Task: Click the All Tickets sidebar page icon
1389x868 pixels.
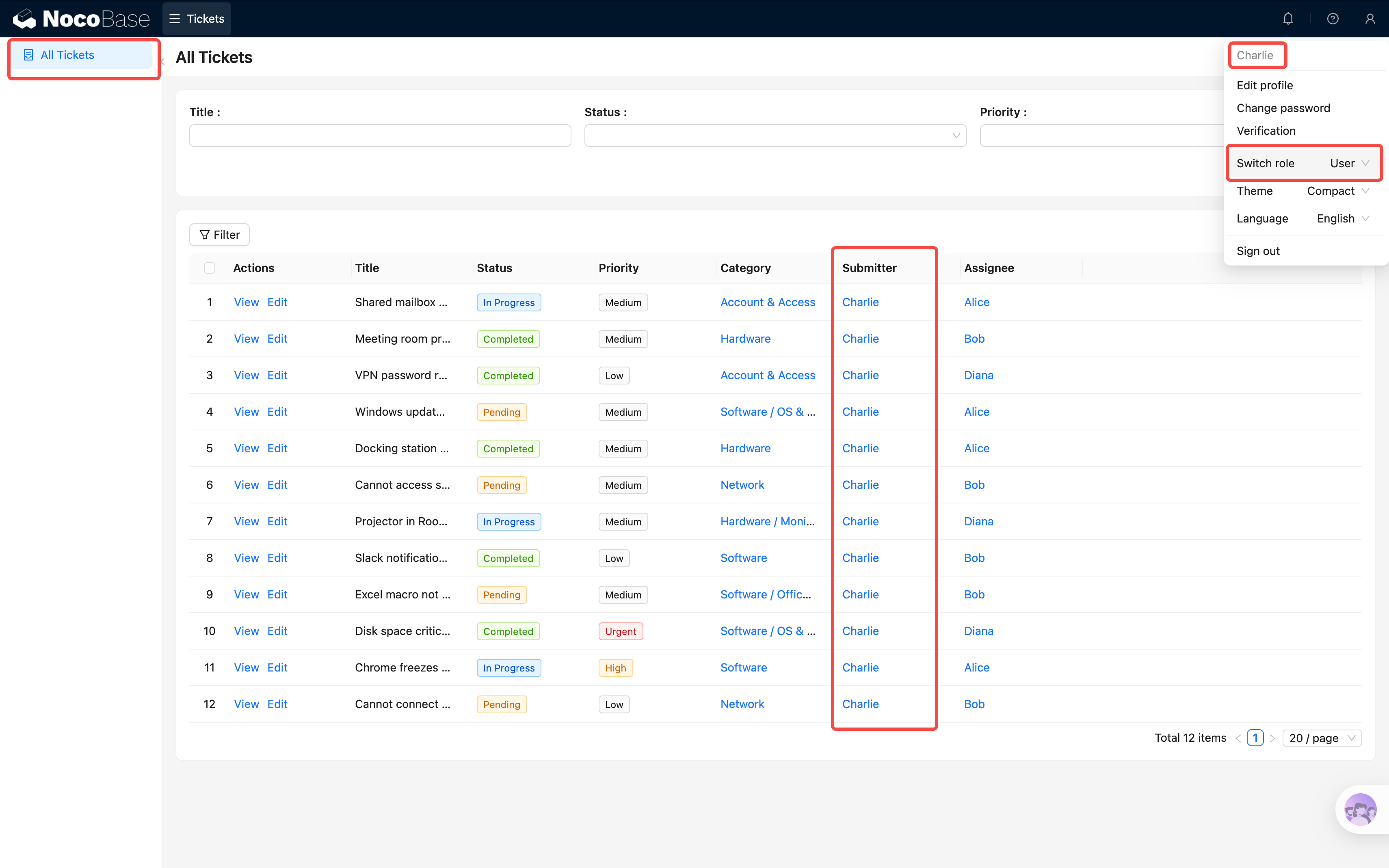Action: point(28,55)
